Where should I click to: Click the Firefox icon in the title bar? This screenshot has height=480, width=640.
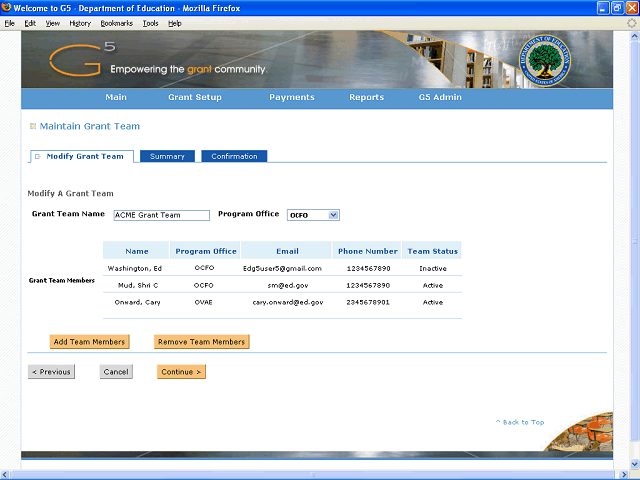[6, 7]
